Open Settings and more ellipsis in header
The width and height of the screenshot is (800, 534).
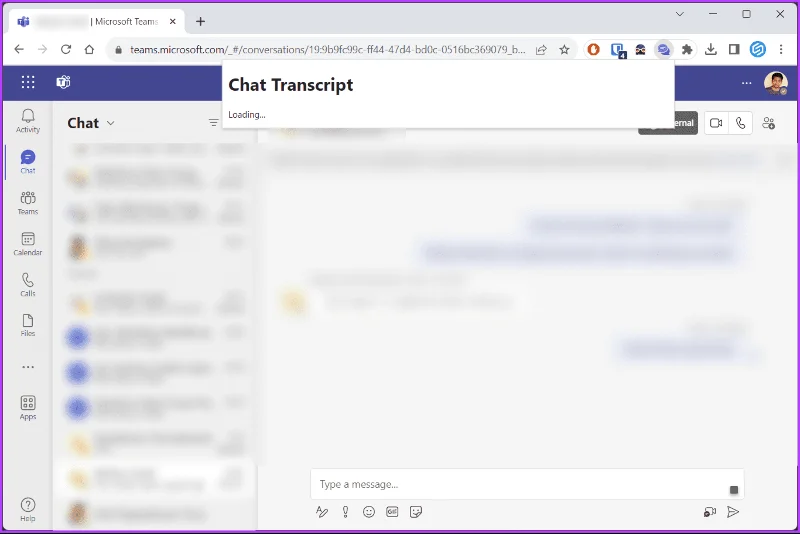(746, 83)
